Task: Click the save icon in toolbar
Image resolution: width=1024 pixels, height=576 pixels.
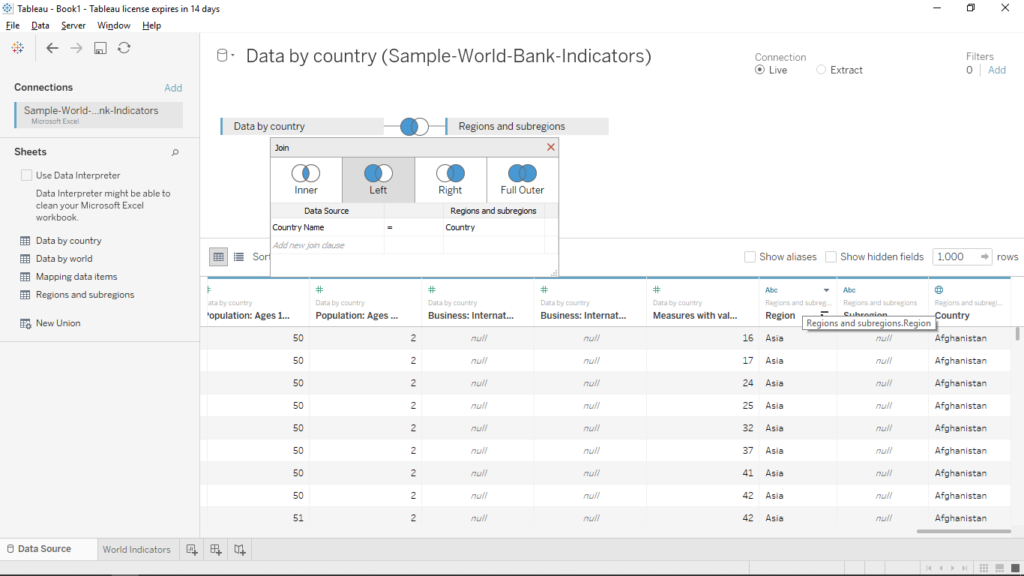Action: (100, 48)
